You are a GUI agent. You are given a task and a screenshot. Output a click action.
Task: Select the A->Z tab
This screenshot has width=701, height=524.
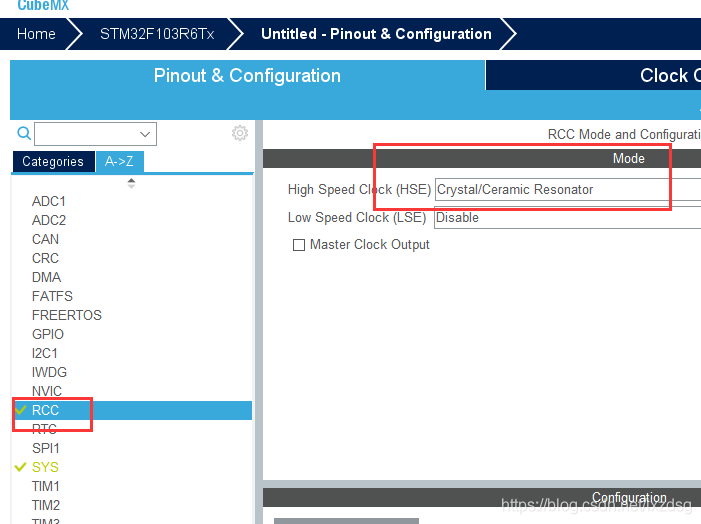(119, 161)
